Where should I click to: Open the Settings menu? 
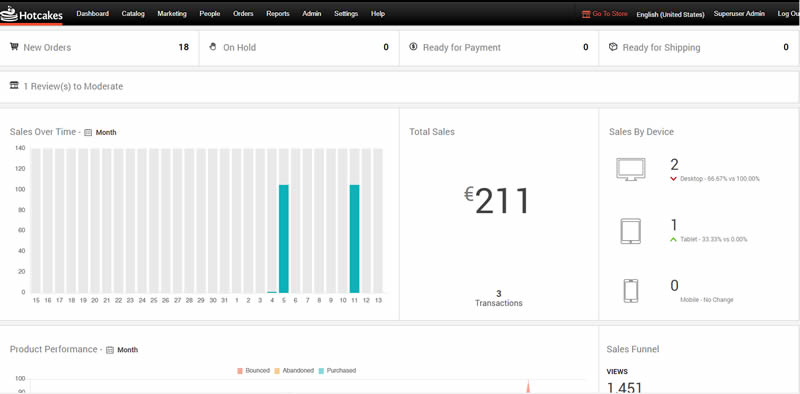[x=346, y=14]
